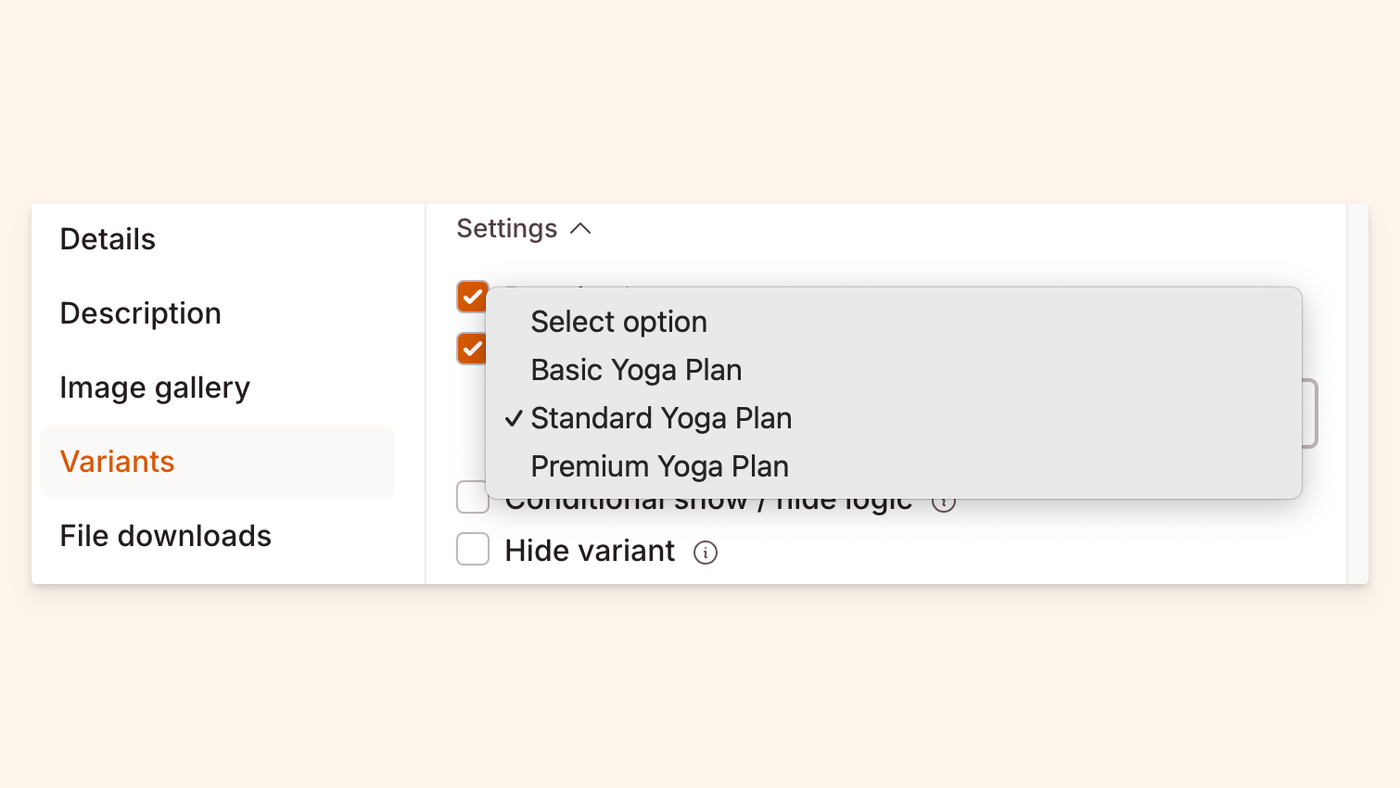
Task: Click the vertical scrollbar at panel's right edge
Action: 1357,394
